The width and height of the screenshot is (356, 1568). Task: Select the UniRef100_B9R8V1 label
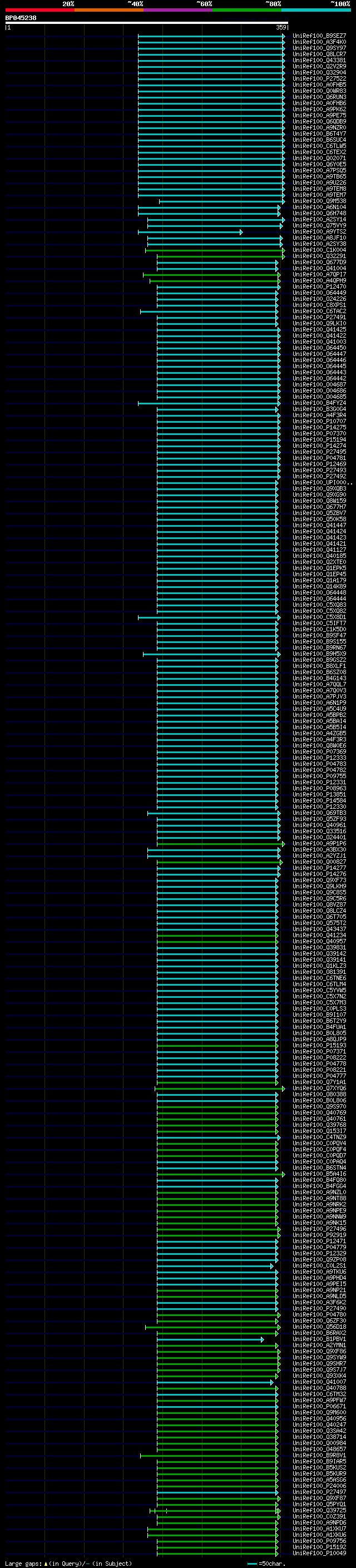[319, 1456]
